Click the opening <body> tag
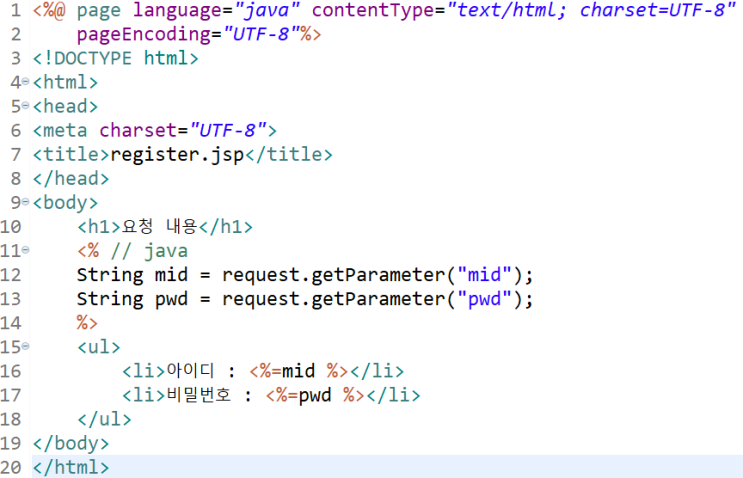Image resolution: width=743 pixels, height=478 pixels. (x=65, y=203)
